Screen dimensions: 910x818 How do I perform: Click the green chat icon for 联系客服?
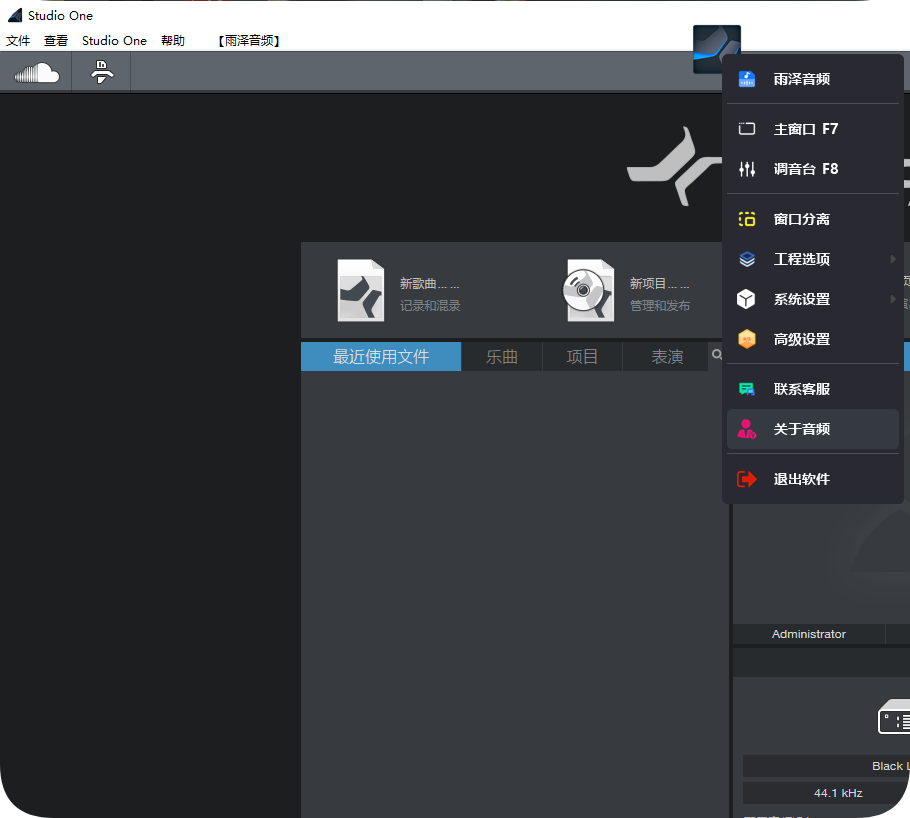tap(746, 389)
